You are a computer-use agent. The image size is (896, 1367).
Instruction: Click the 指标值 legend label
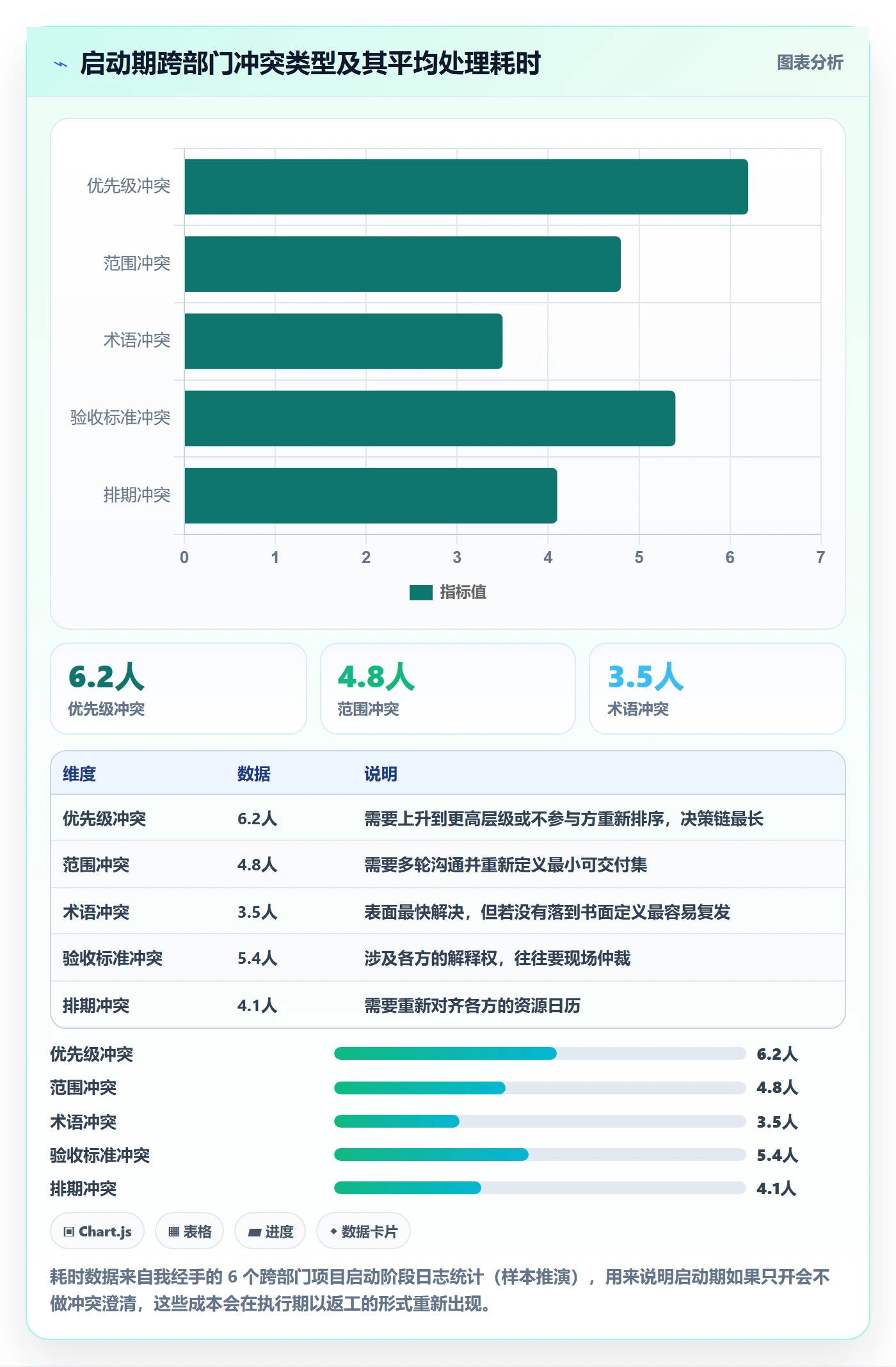(463, 593)
